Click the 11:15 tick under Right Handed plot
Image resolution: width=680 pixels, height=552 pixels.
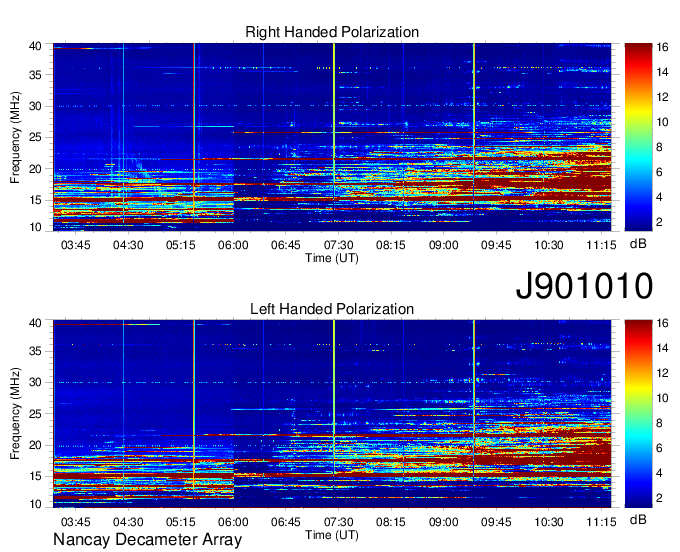pyautogui.click(x=602, y=245)
